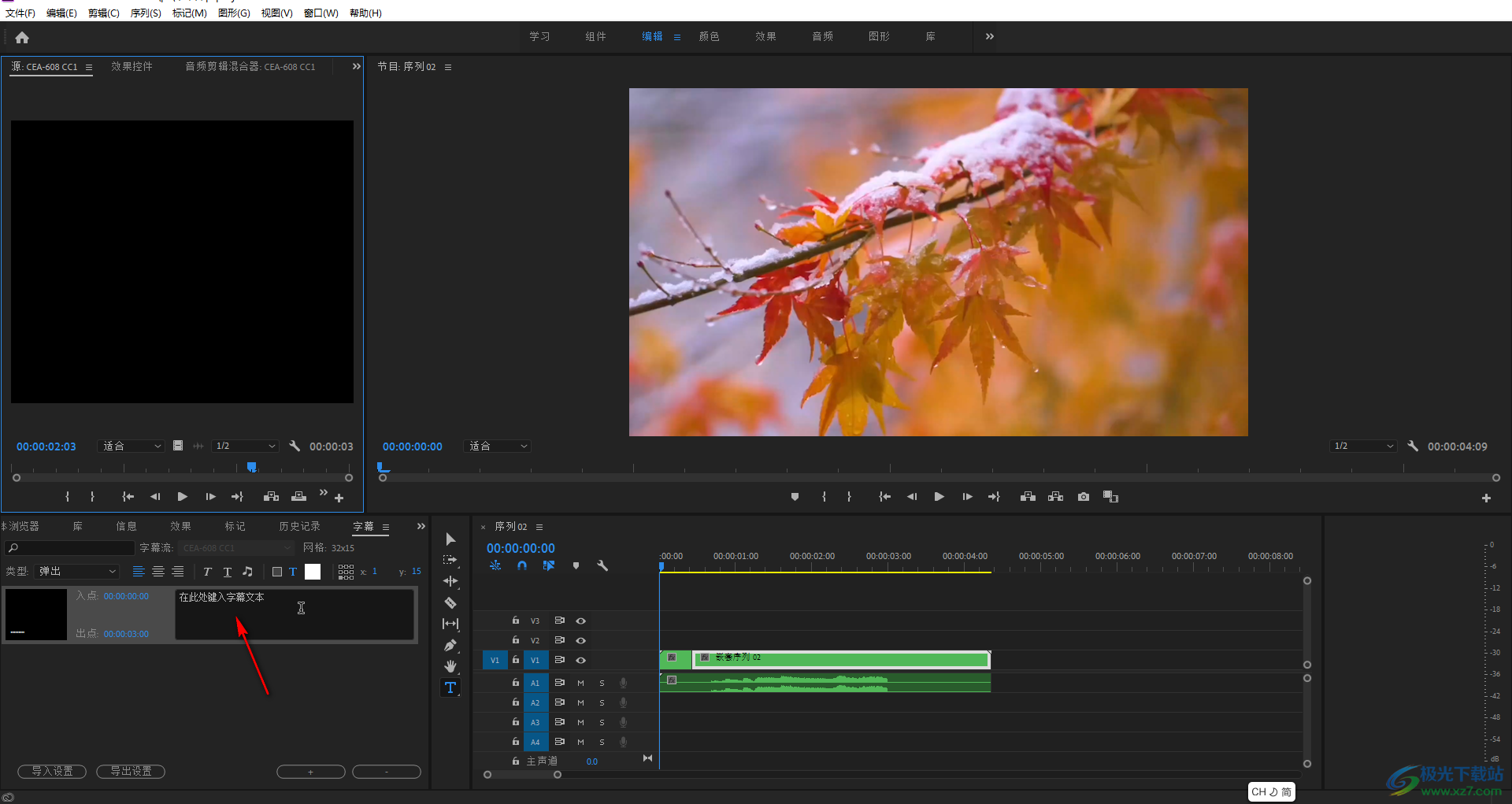This screenshot has height=804, width=1512.
Task: Add a marker in timeline header
Action: click(576, 565)
